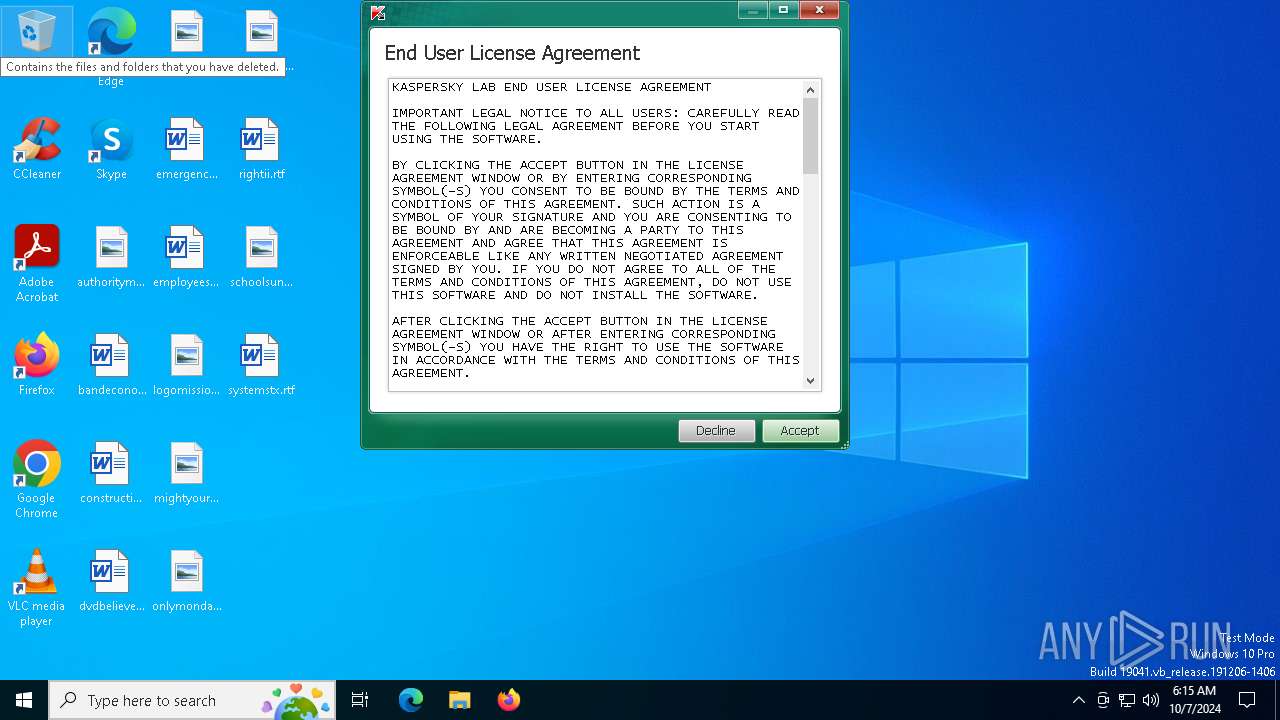Image resolution: width=1280 pixels, height=720 pixels.
Task: Click the license text scrollbar thumb
Action: (810, 136)
